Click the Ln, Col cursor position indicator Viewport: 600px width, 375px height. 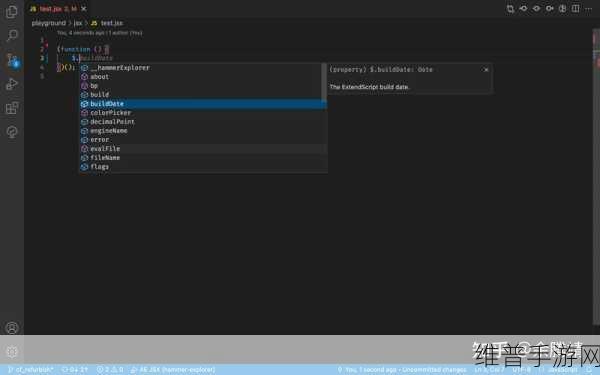point(490,370)
